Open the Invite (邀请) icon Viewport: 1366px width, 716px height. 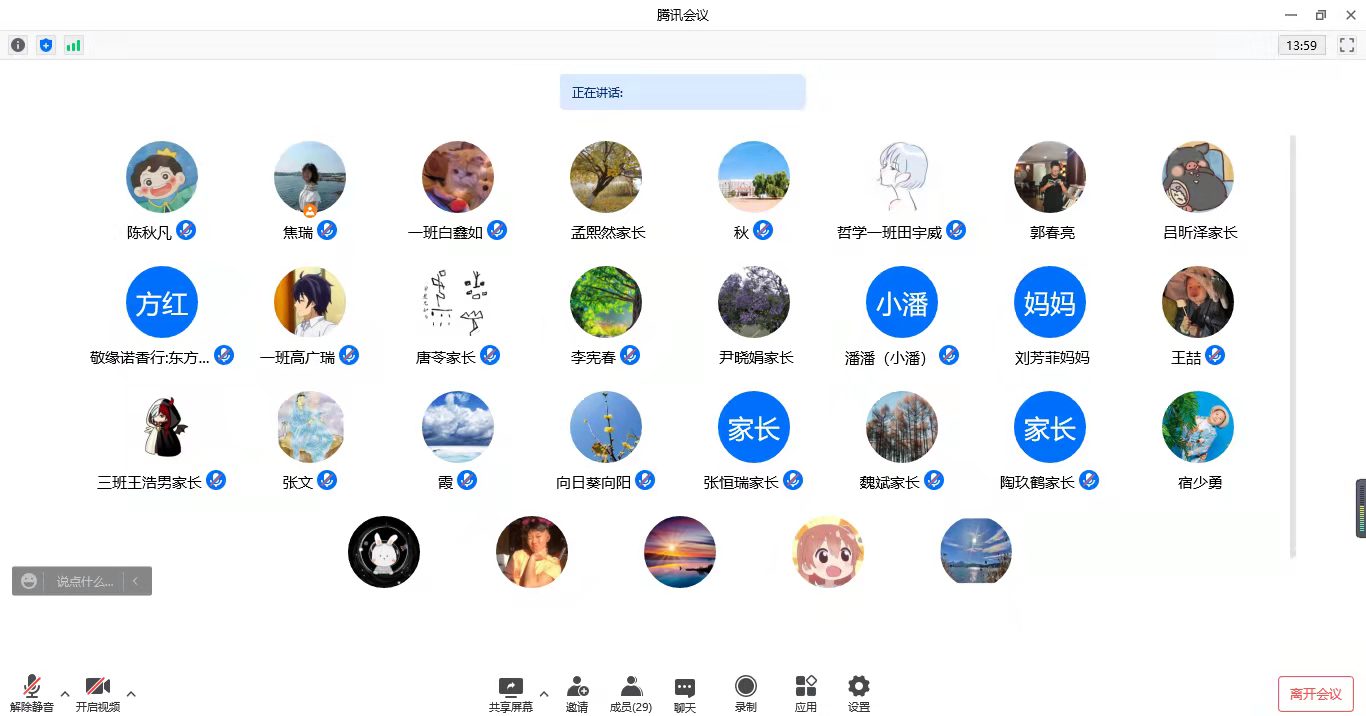(577, 693)
